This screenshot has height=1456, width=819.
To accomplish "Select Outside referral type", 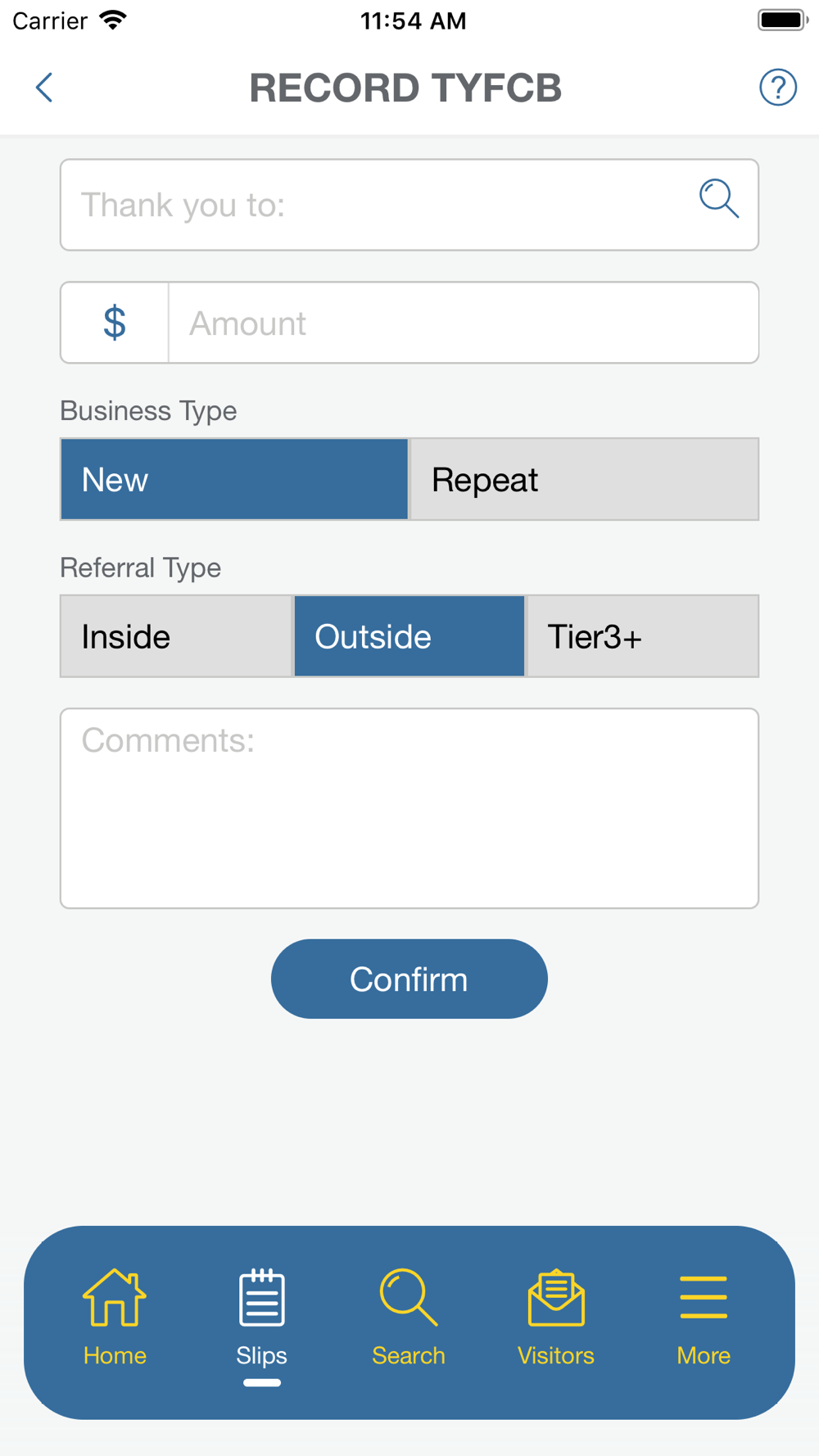I will coord(409,636).
